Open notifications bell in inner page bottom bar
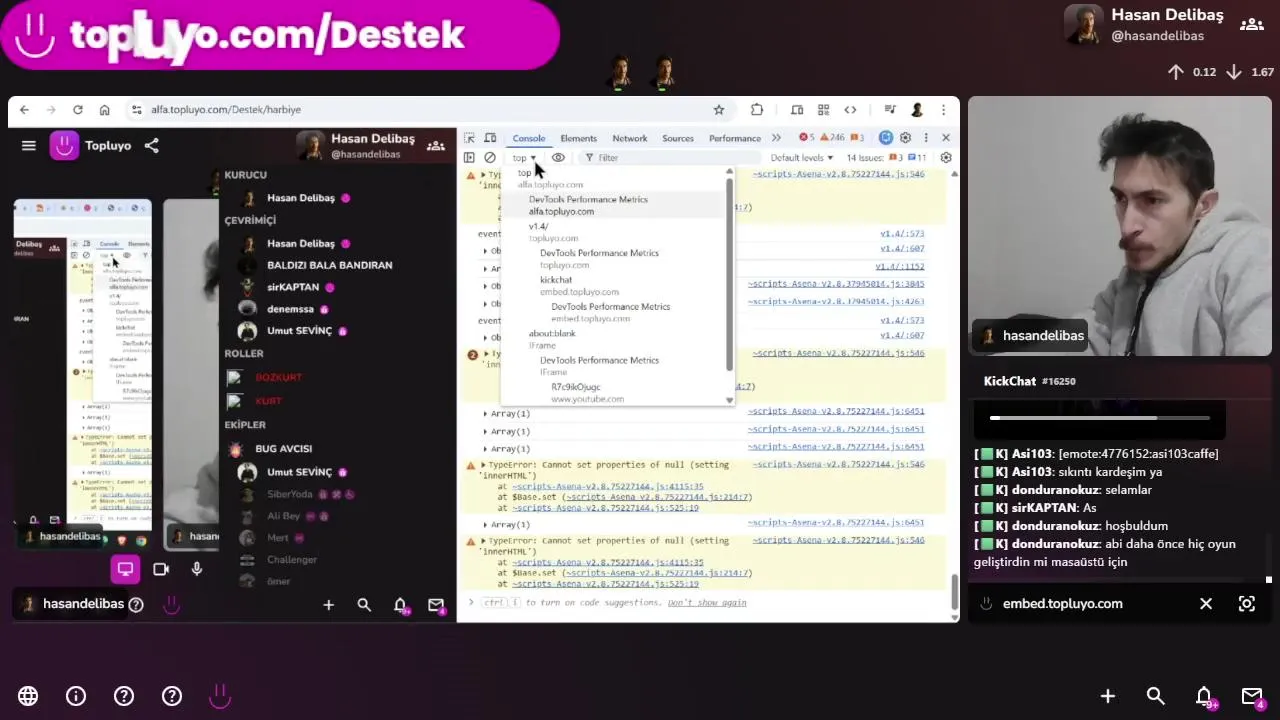This screenshot has width=1280, height=720. click(400, 605)
